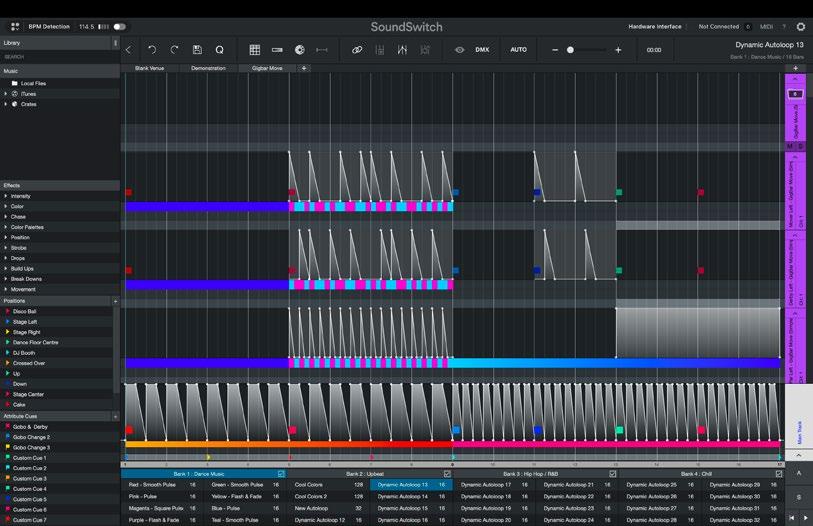Expand the Strobe effects category
Viewport: 813px width, 526px height.
20,248
